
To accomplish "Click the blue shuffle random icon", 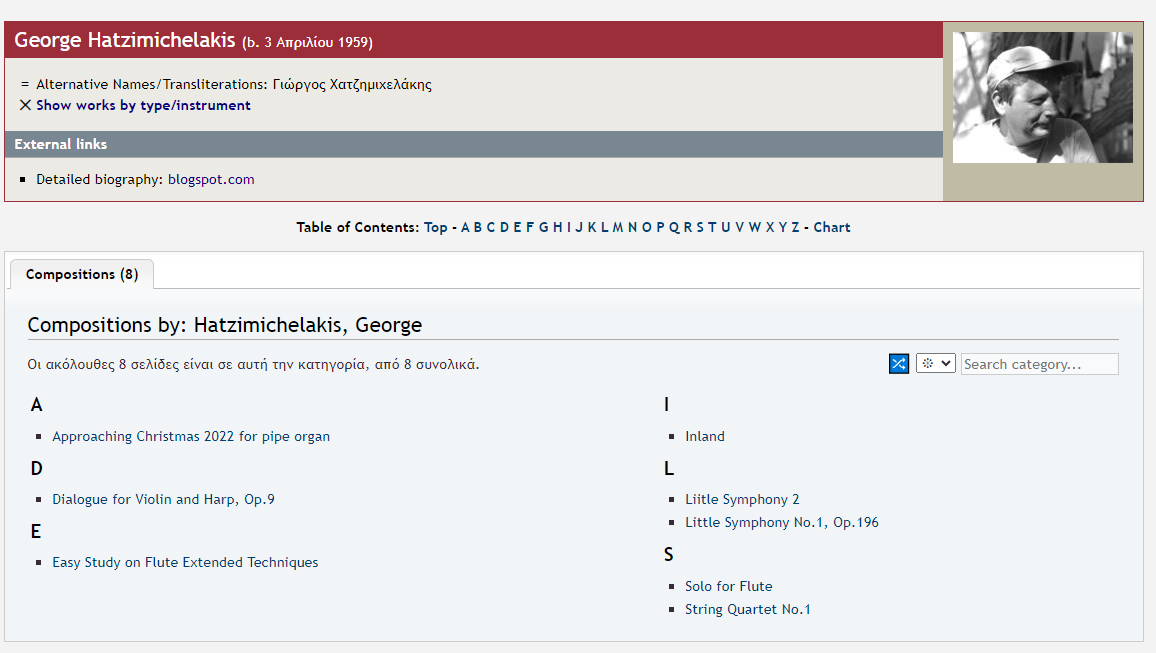I will pos(899,363).
